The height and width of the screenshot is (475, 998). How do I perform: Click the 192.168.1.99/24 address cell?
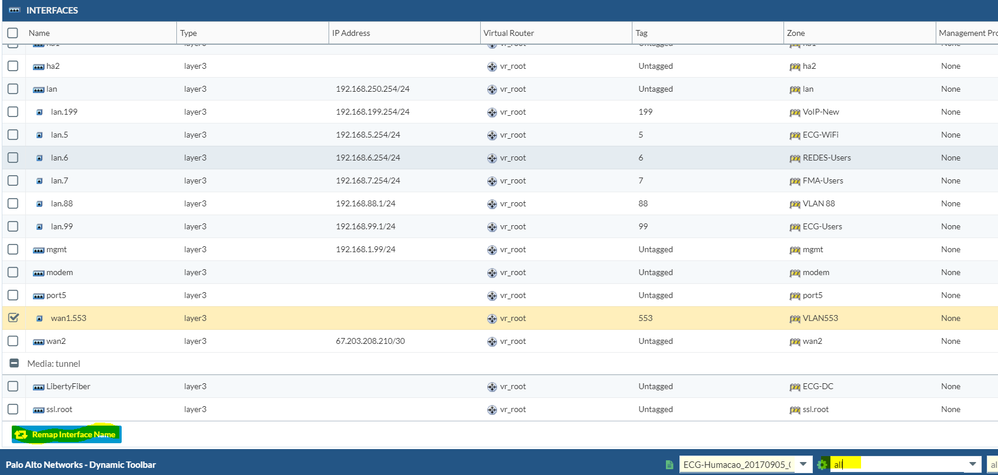(x=366, y=250)
